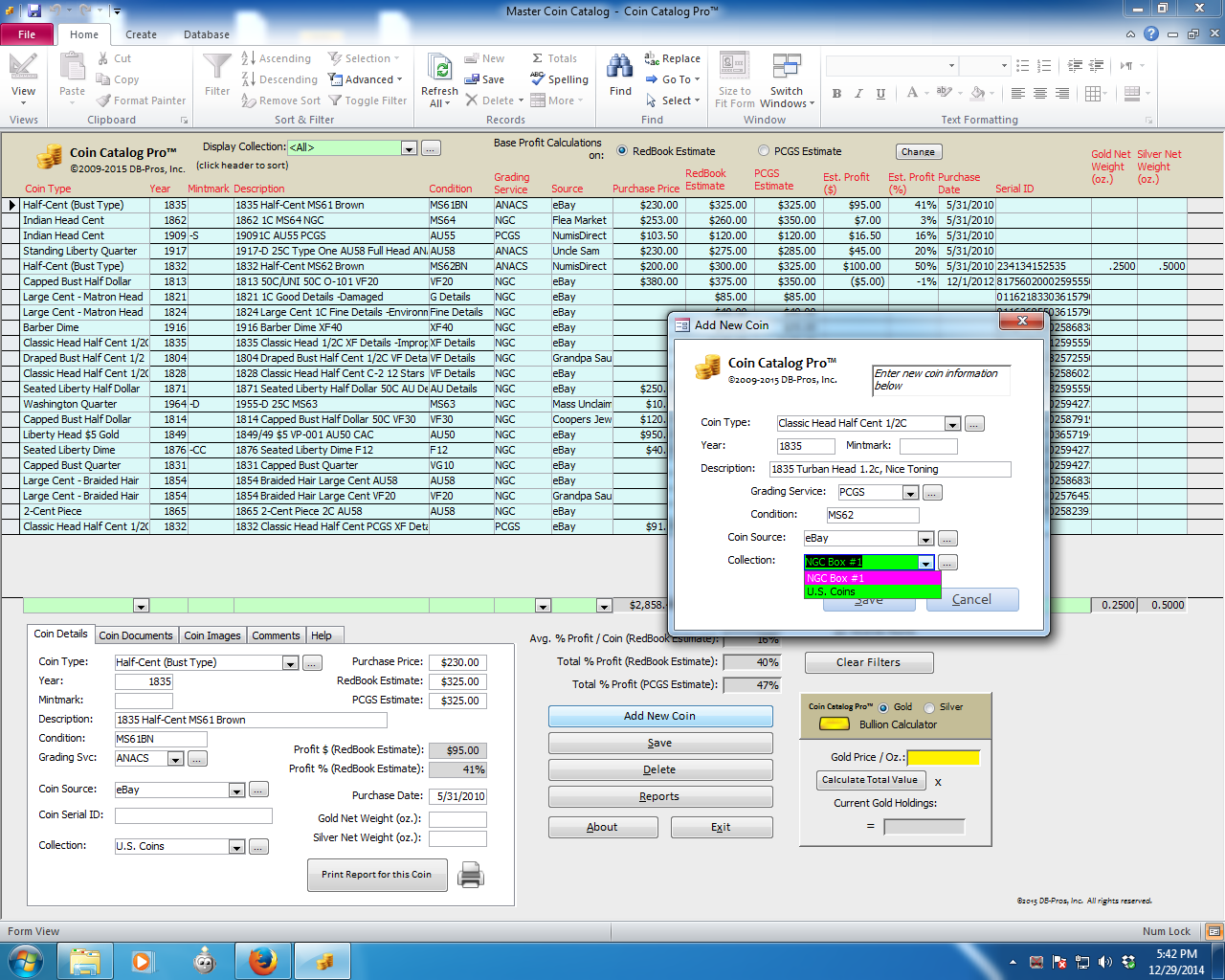This screenshot has width=1225, height=980.
Task: Open Grading Service dropdown in Add New Coin dialog
Action: pos(910,493)
